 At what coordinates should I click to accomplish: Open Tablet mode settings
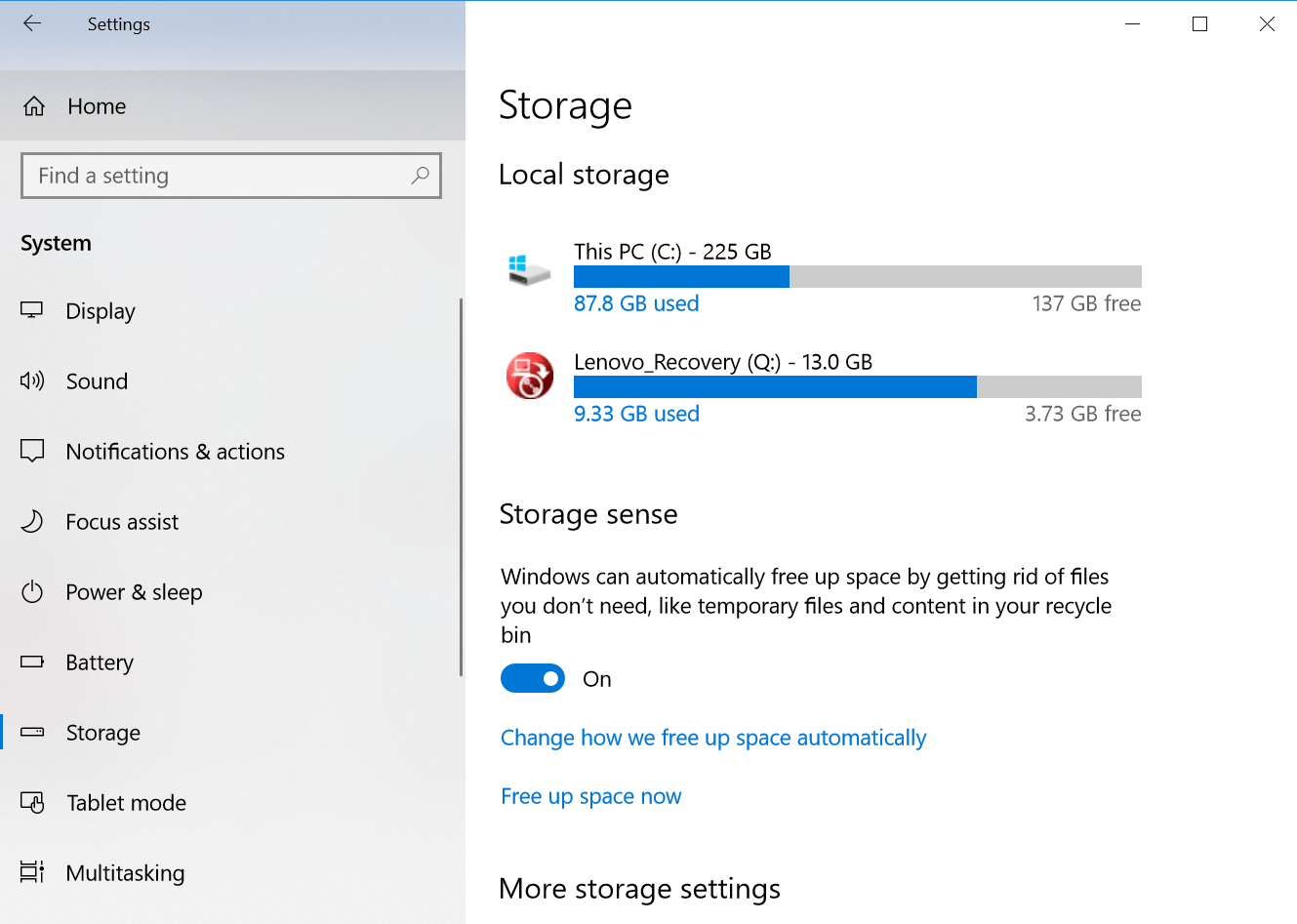pyautogui.click(x=126, y=802)
